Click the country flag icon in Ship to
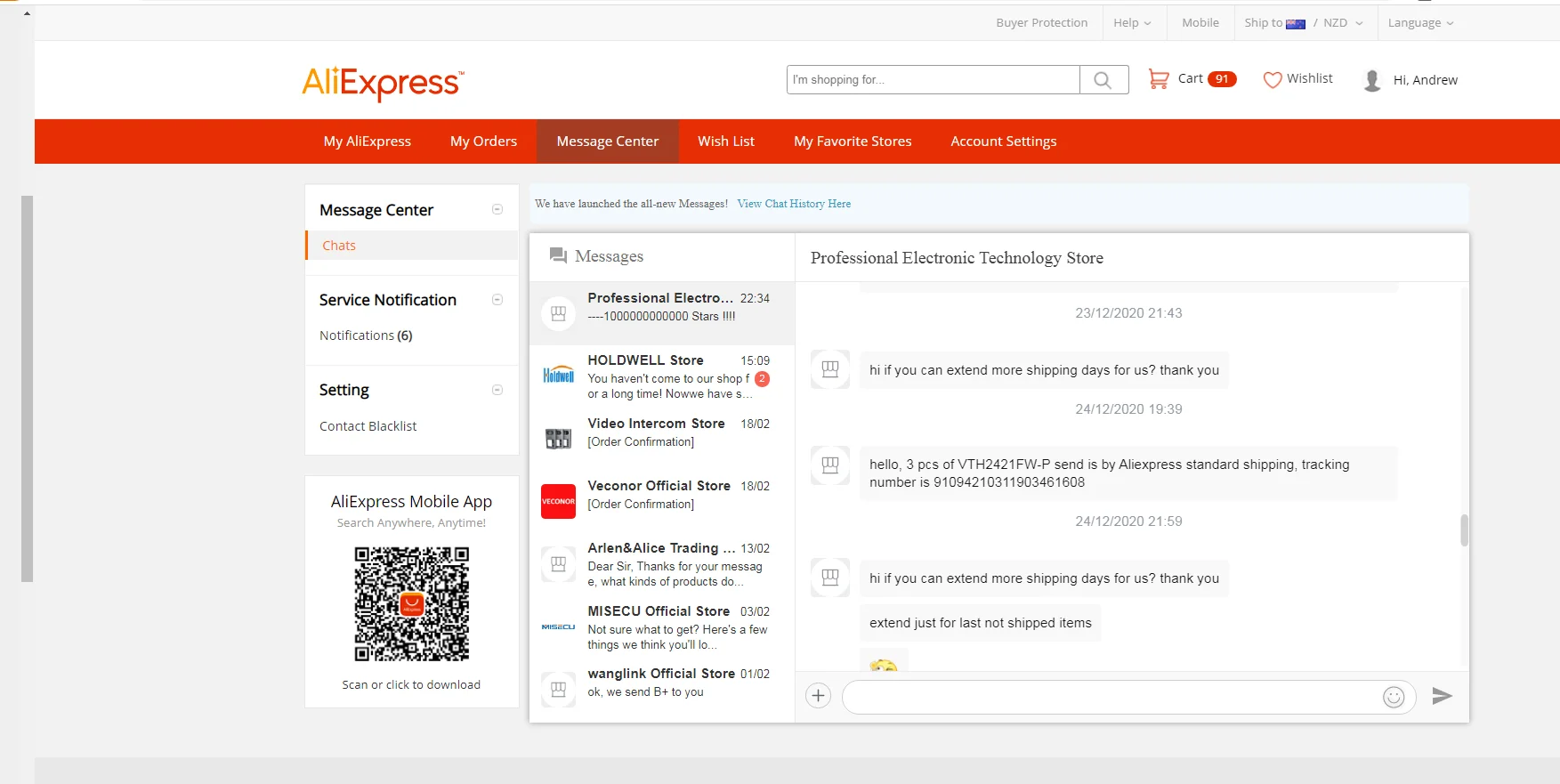 1296,24
